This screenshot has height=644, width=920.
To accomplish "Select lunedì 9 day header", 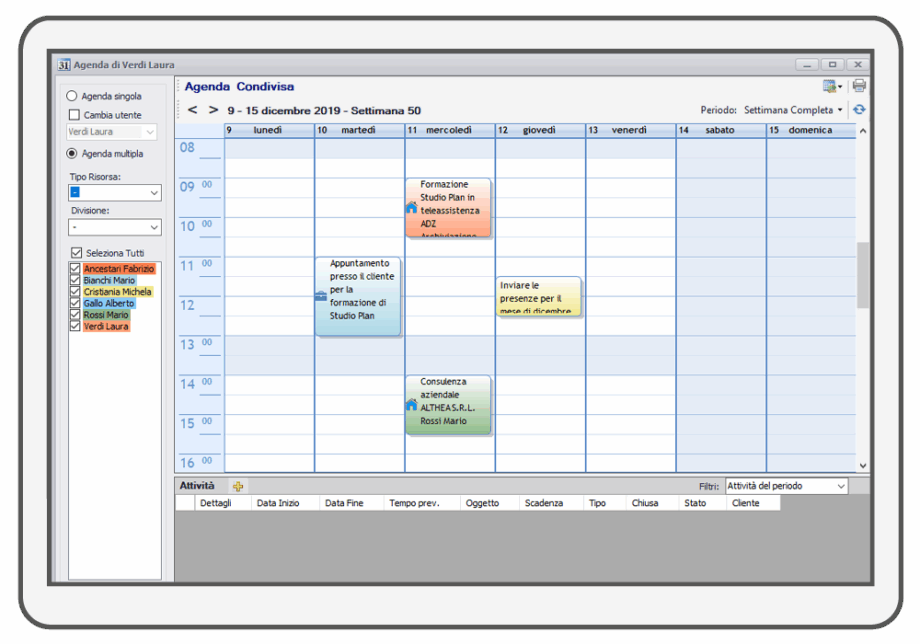I will [x=269, y=130].
